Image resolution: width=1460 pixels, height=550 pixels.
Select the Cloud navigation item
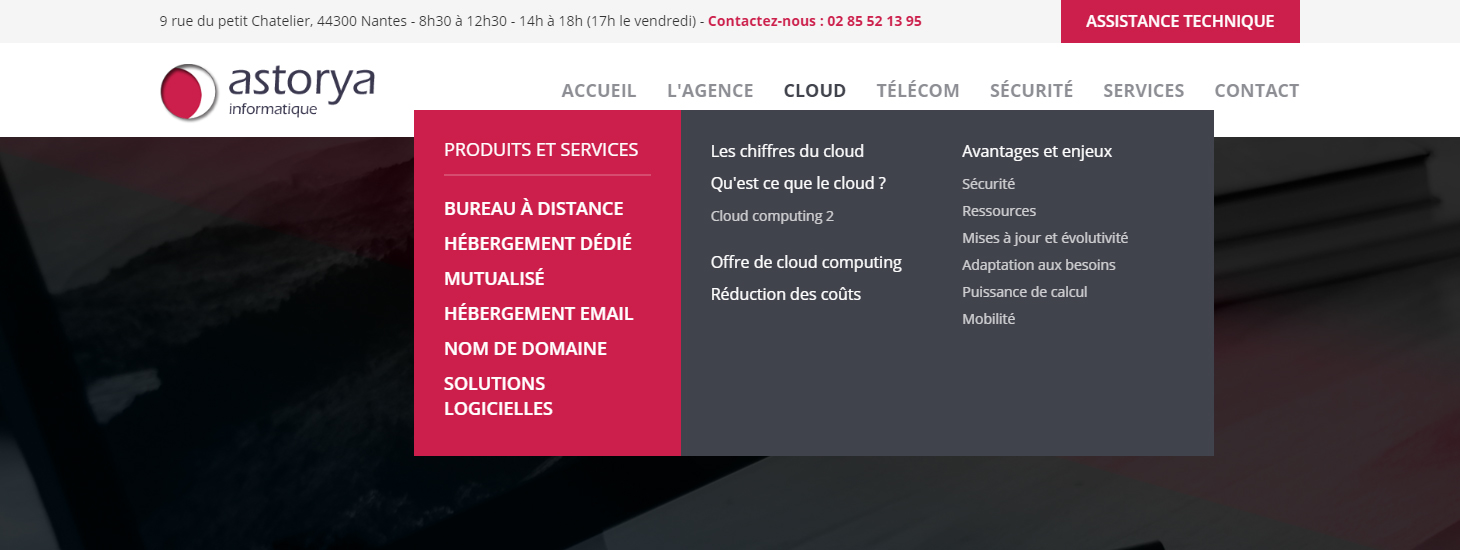coord(815,91)
